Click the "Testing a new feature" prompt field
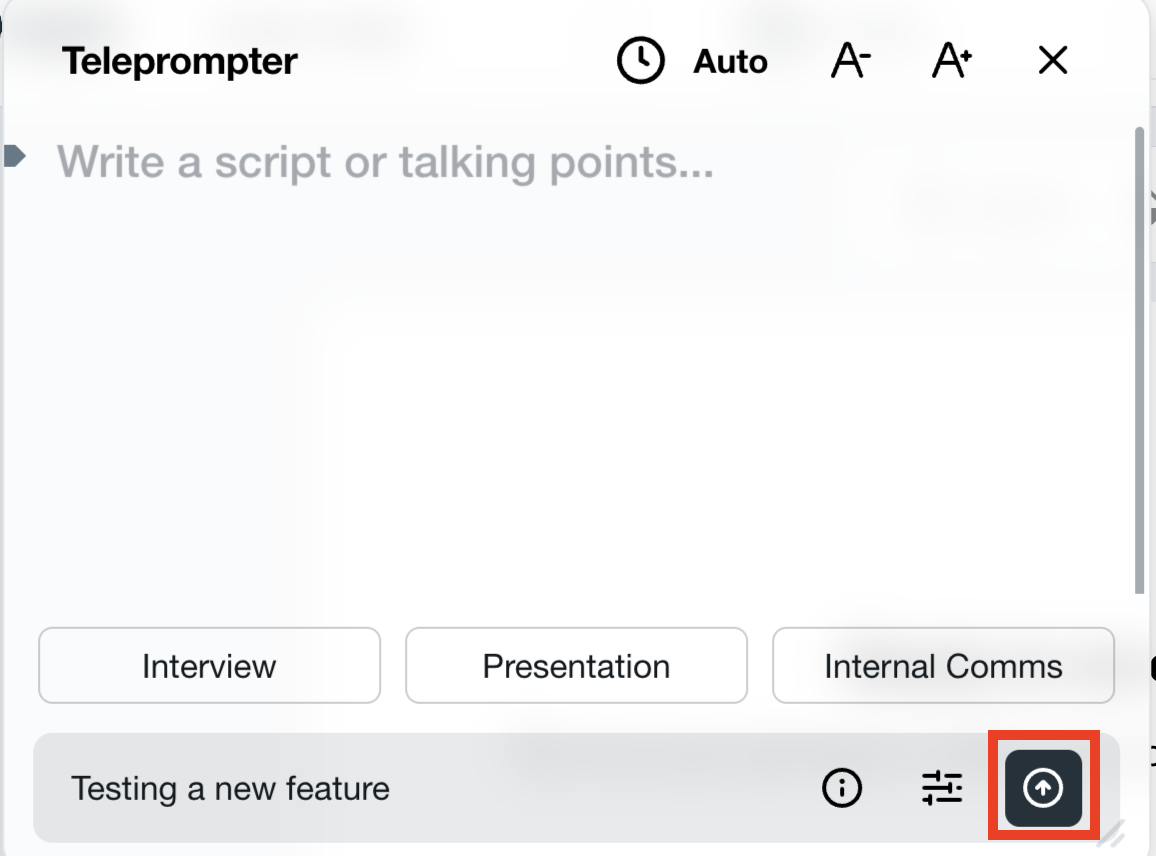 [230, 788]
